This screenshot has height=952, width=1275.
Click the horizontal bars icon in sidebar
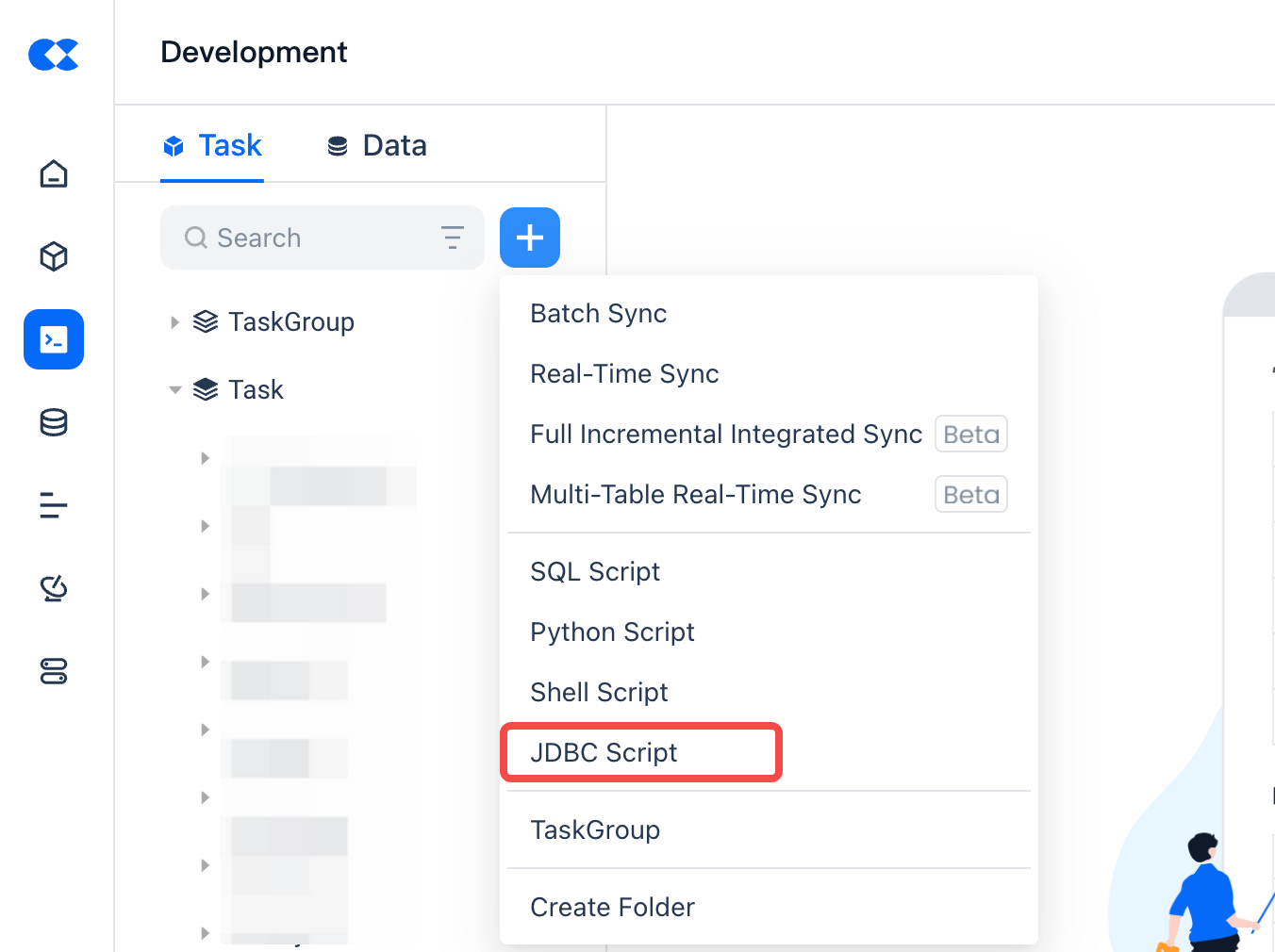click(54, 505)
